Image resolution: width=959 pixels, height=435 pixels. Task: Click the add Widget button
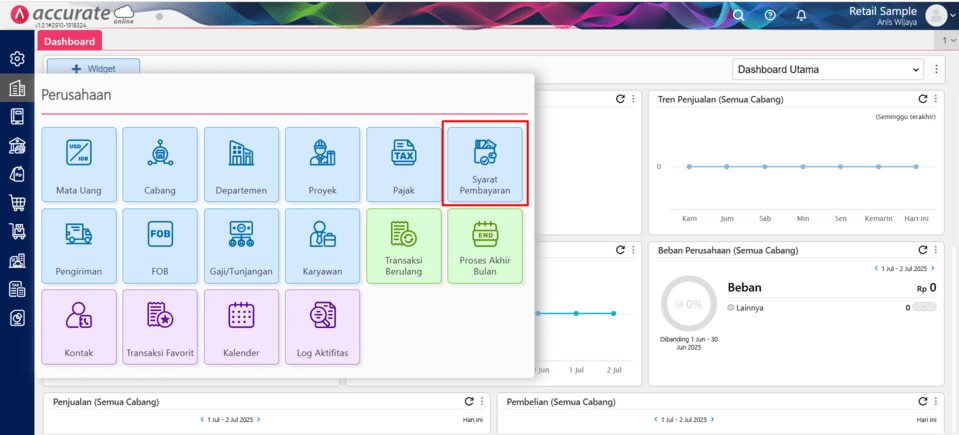tap(93, 68)
